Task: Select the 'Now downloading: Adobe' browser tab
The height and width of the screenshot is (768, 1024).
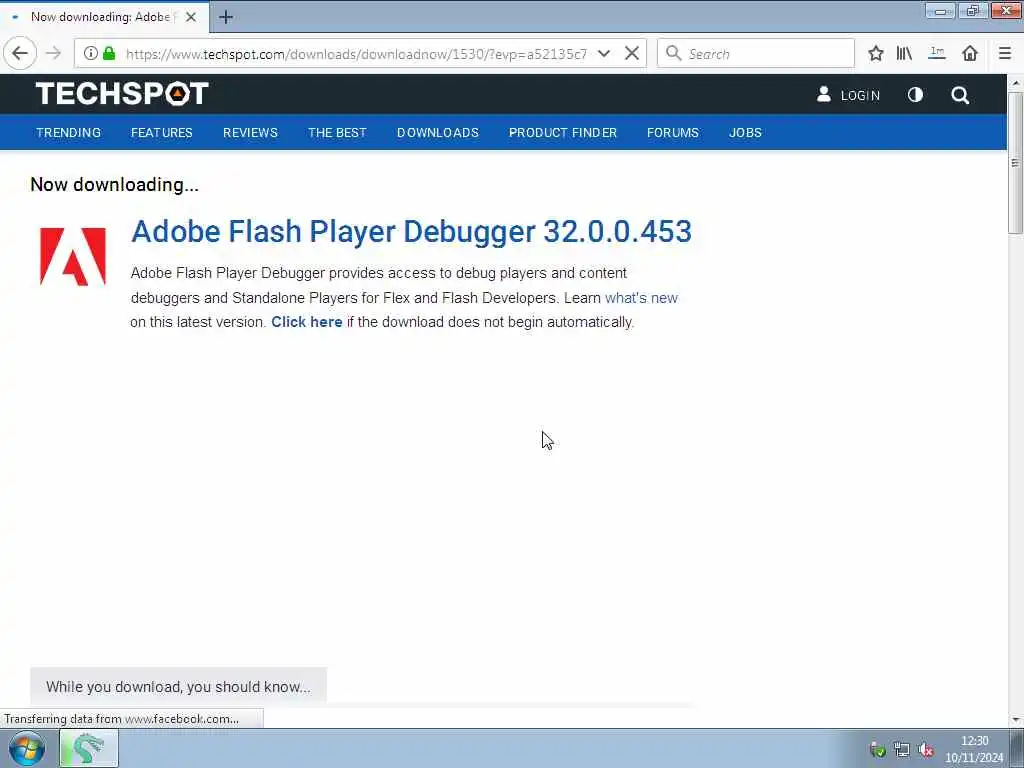Action: (x=104, y=17)
